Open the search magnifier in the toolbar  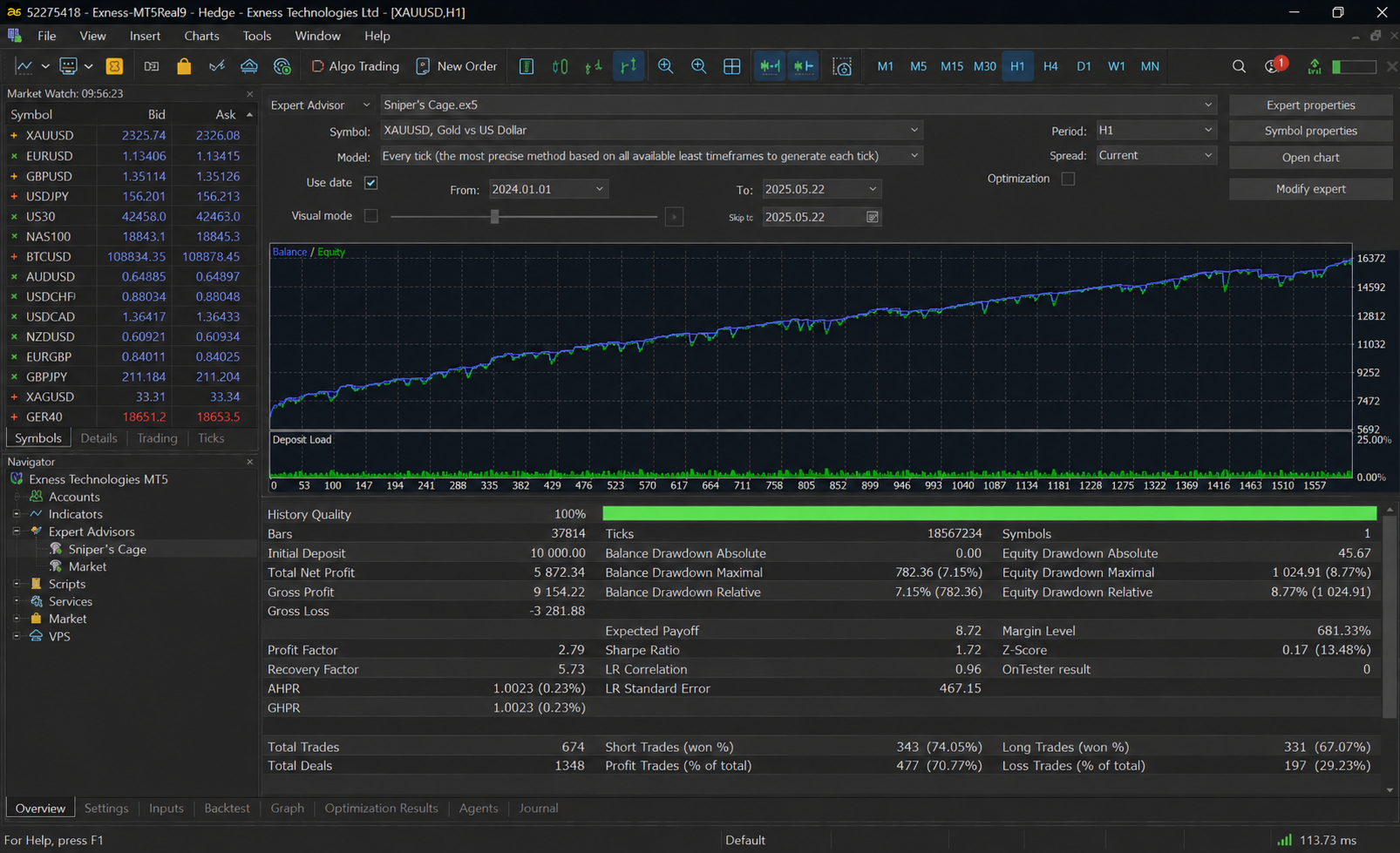[x=1239, y=66]
